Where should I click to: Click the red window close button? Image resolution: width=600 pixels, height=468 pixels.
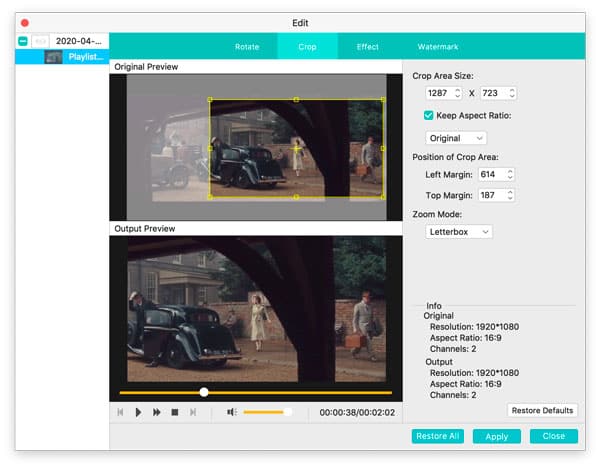click(x=25, y=23)
